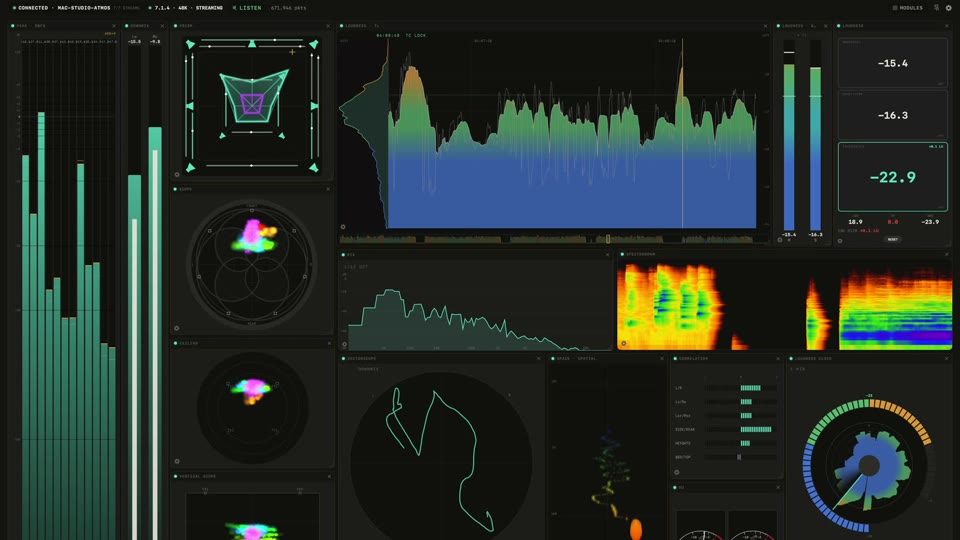
Task: Open the settings gear in top bar
Action: [948, 8]
